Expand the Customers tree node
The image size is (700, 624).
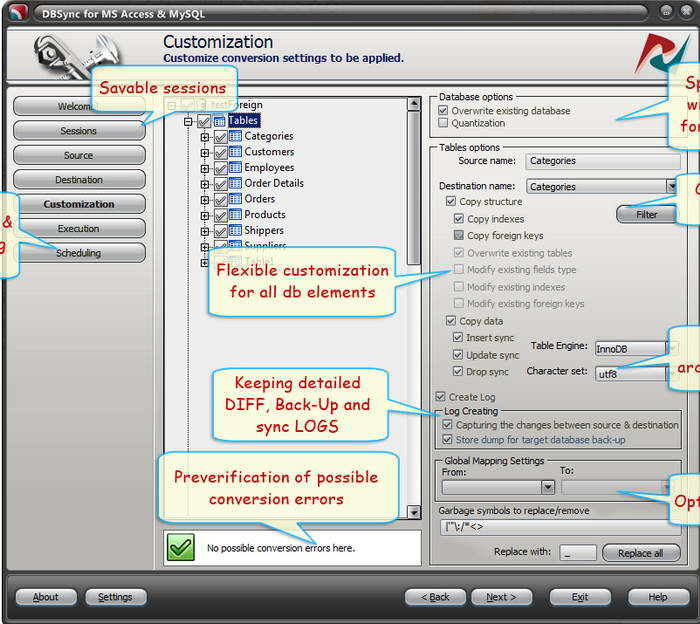[x=204, y=153]
